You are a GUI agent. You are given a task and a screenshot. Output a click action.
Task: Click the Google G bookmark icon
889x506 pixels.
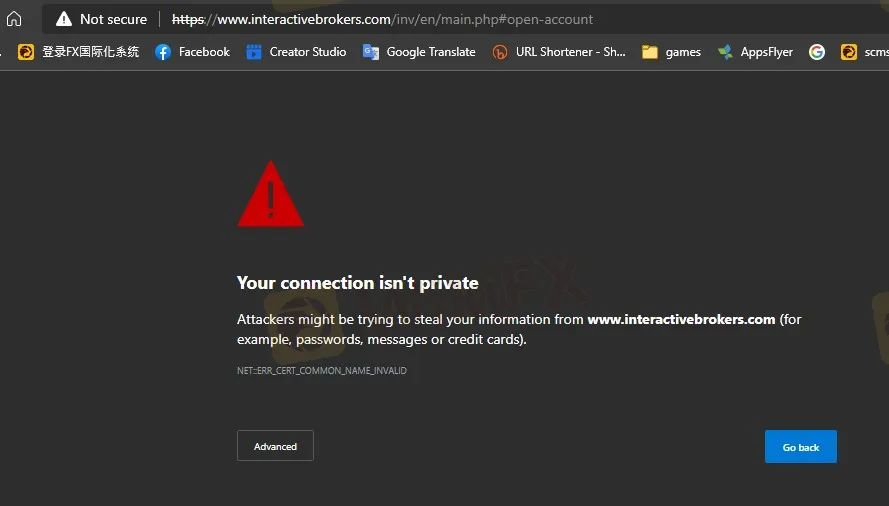[x=817, y=52]
